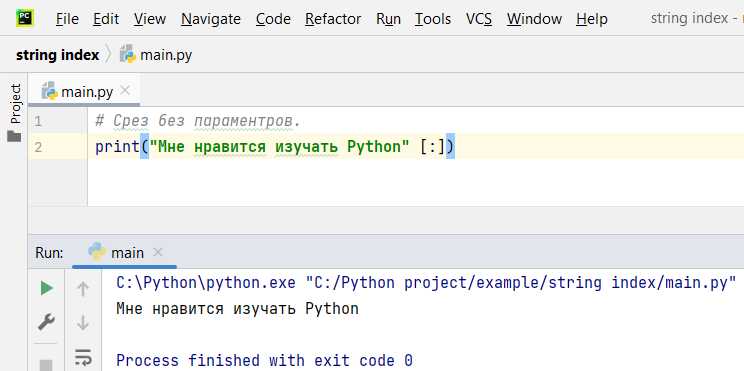744x371 pixels.
Task: Rerun main with green play icon
Action: coord(46,288)
